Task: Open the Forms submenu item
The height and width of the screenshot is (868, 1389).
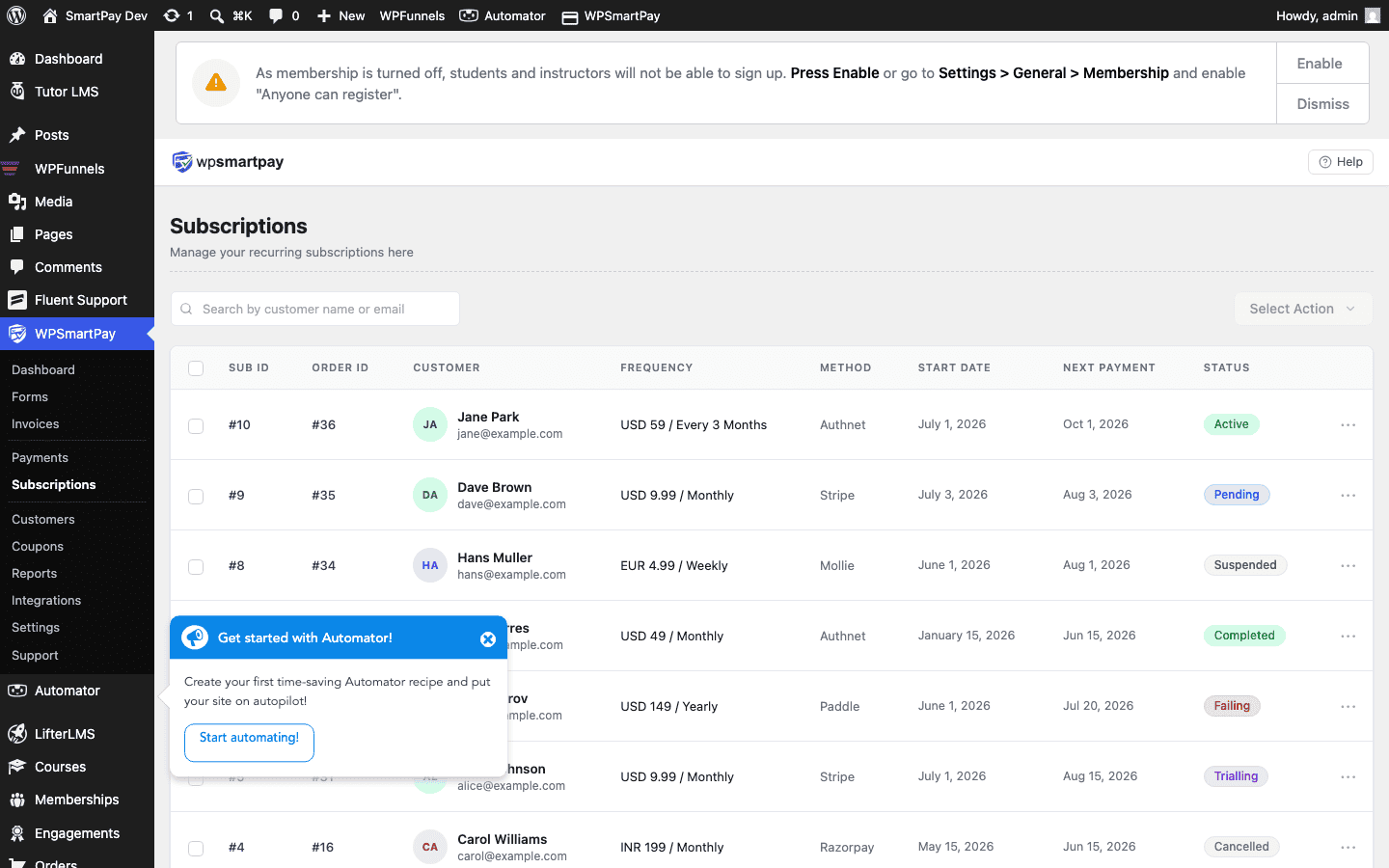Action: pos(30,396)
